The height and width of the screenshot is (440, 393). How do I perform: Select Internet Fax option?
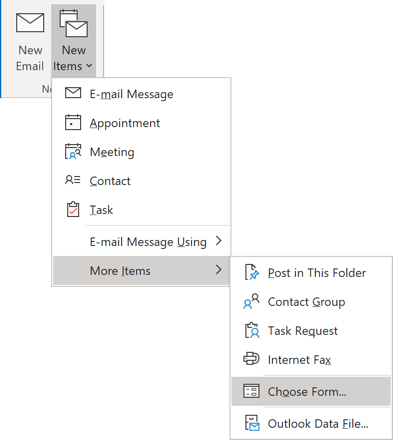pyautogui.click(x=311, y=360)
